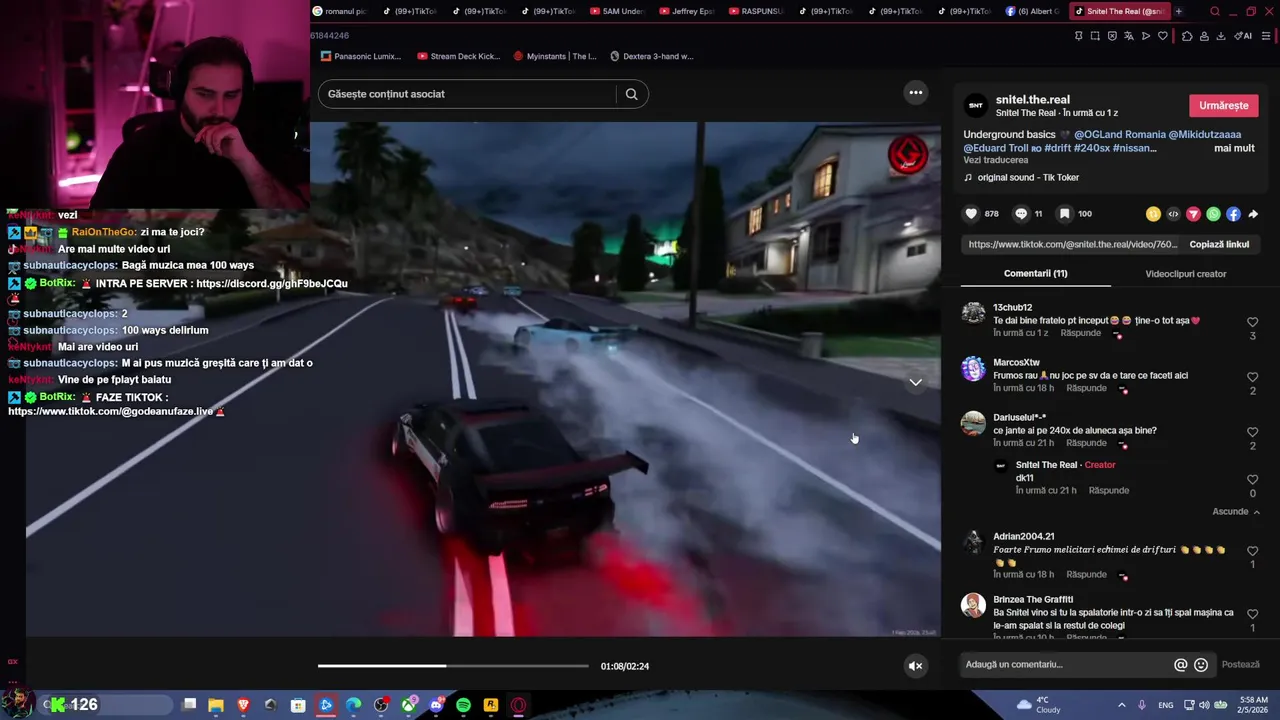Image resolution: width=1280 pixels, height=720 pixels.
Task: Send to friends using the red paper-plane icon
Action: pyautogui.click(x=1193, y=214)
